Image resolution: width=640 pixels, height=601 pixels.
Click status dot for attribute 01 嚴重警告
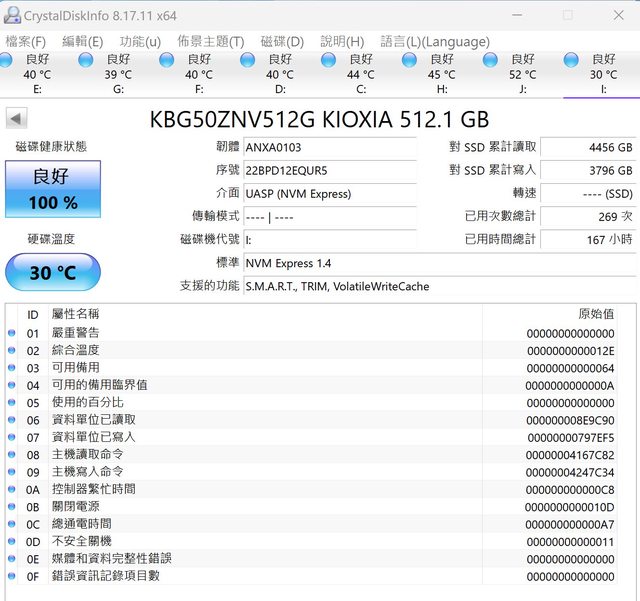pos(12,333)
